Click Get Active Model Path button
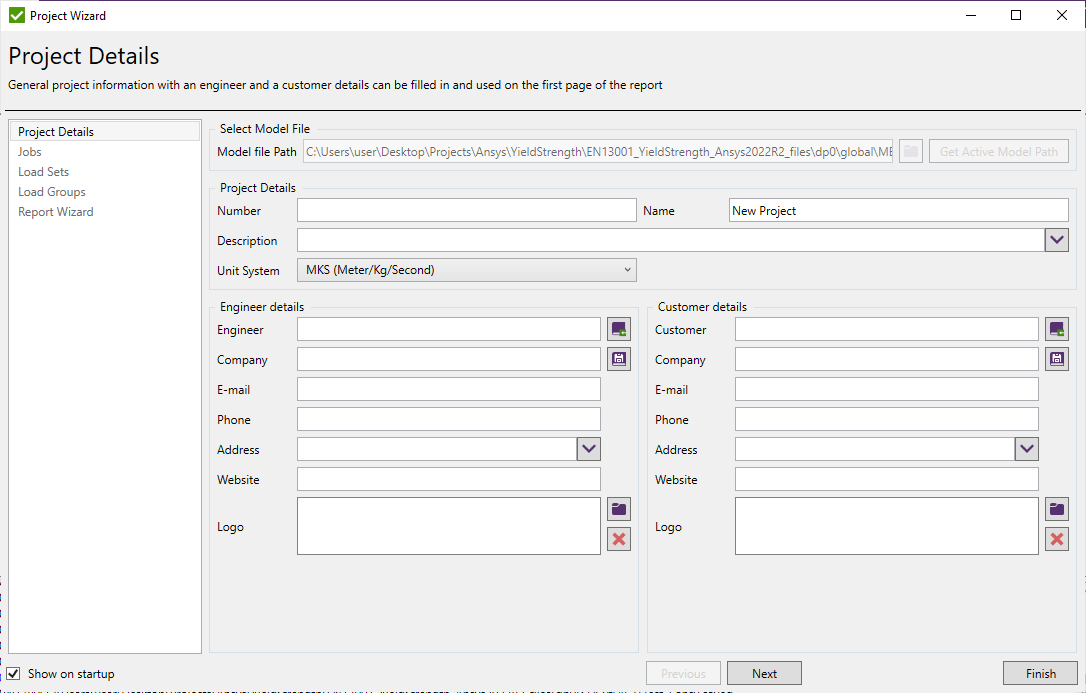1086x693 pixels. pyautogui.click(x=999, y=152)
